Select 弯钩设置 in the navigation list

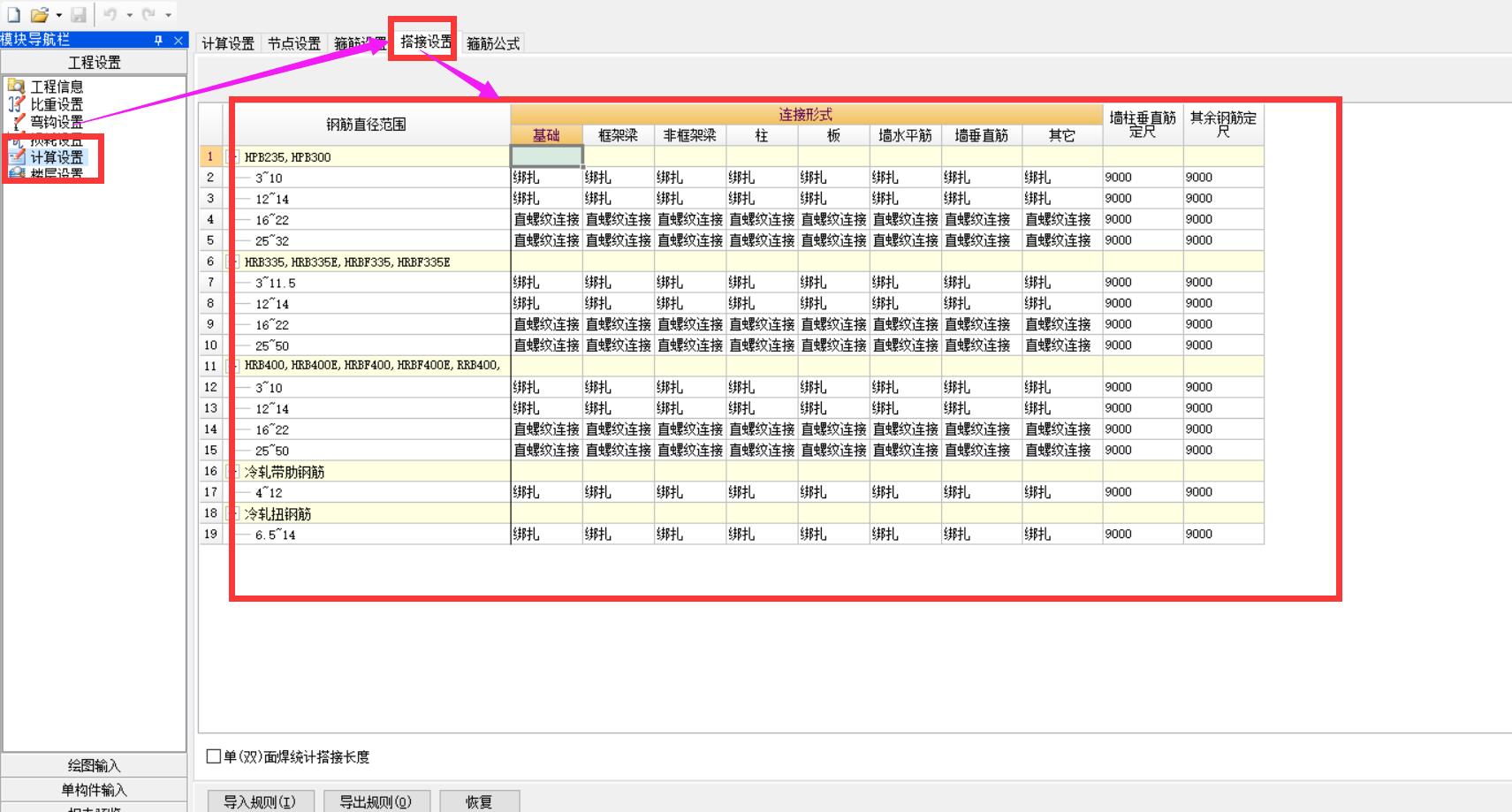coord(57,122)
